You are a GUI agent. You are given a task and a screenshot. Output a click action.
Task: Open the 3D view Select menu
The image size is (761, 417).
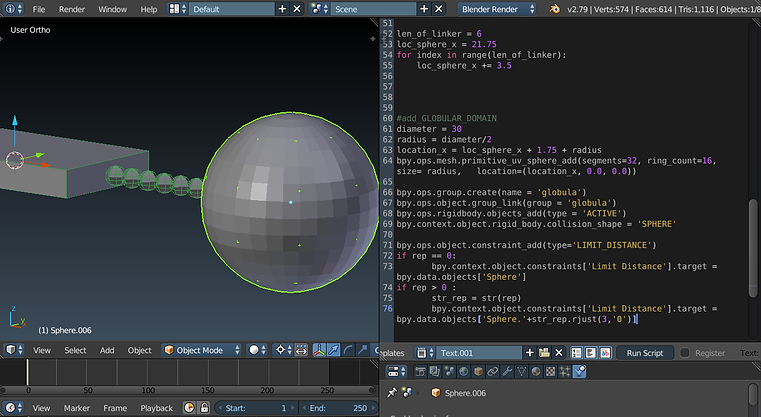point(75,350)
